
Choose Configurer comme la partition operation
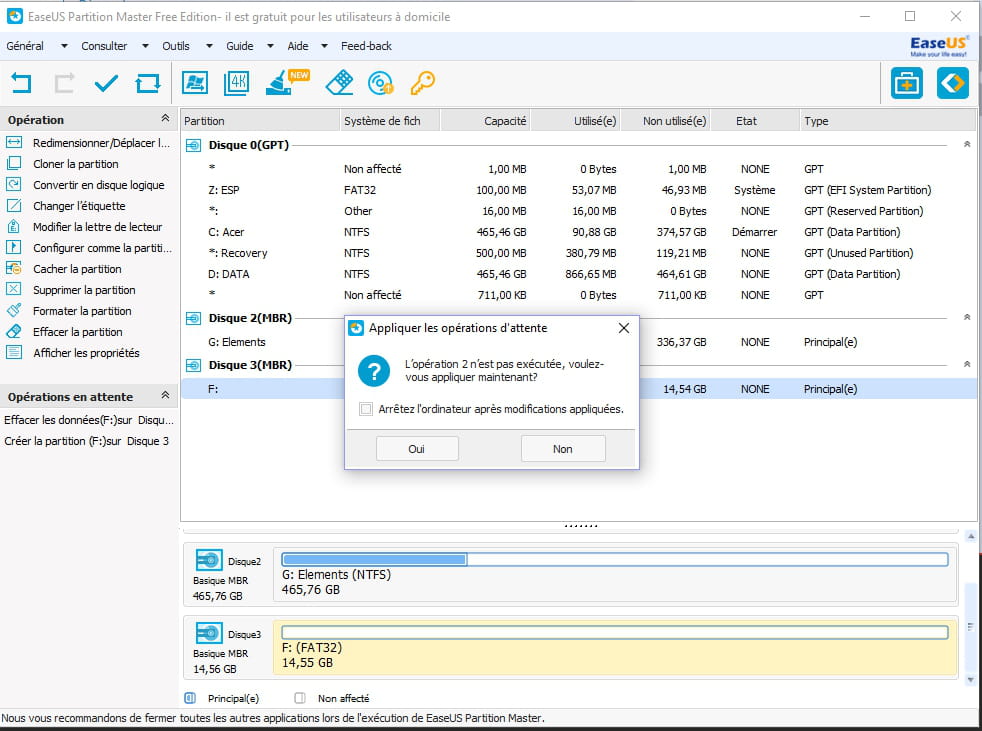88,248
